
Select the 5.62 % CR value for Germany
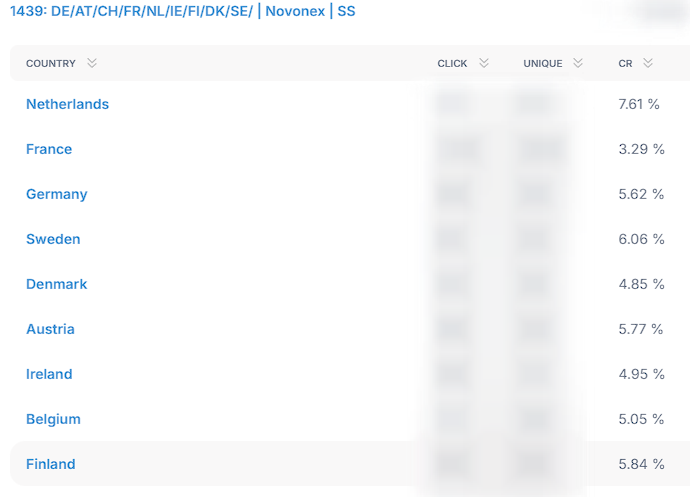[x=641, y=194]
